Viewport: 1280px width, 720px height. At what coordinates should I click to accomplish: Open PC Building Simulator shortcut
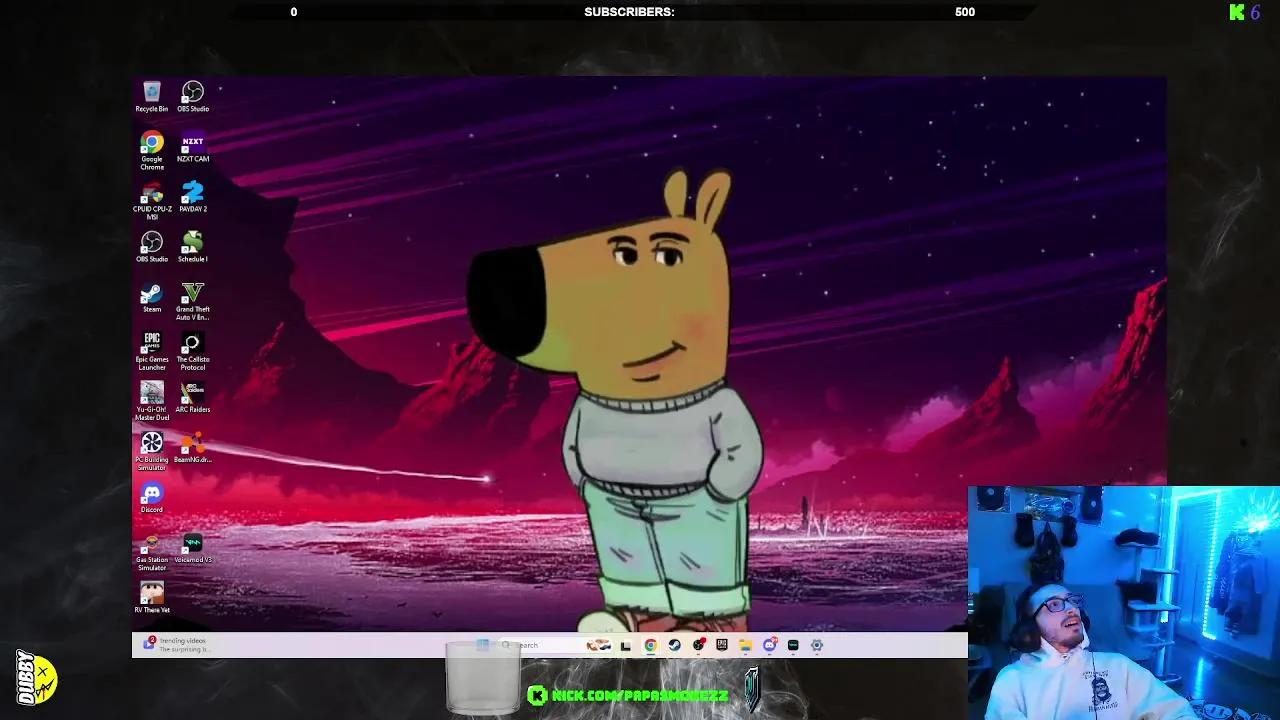[x=152, y=451]
